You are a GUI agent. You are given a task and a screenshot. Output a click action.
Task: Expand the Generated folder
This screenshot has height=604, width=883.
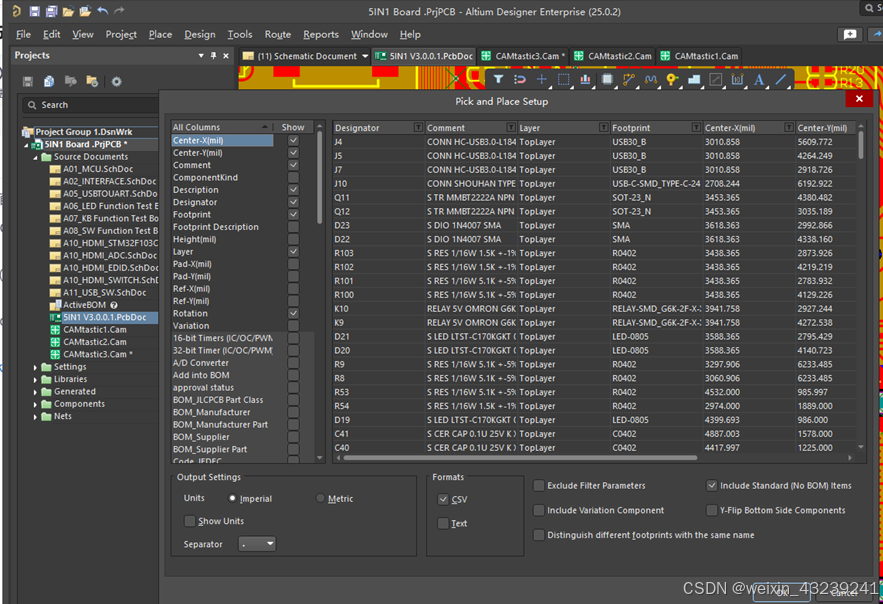[35, 392]
